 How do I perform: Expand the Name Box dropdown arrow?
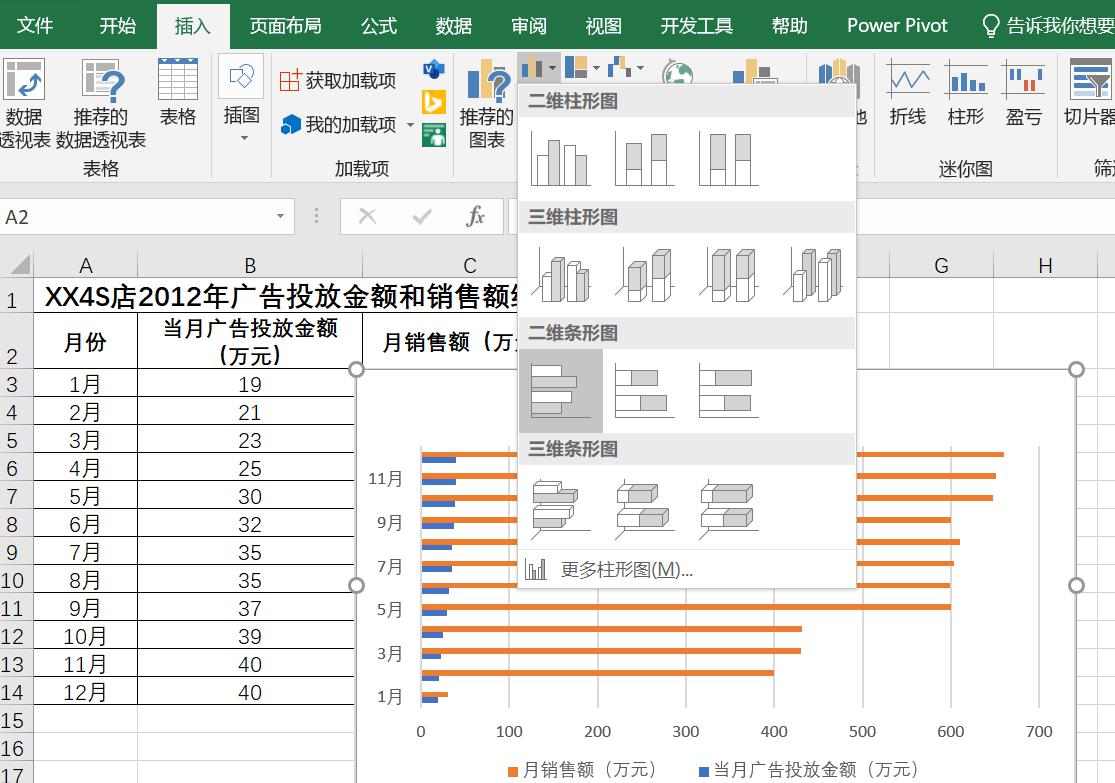[280, 216]
